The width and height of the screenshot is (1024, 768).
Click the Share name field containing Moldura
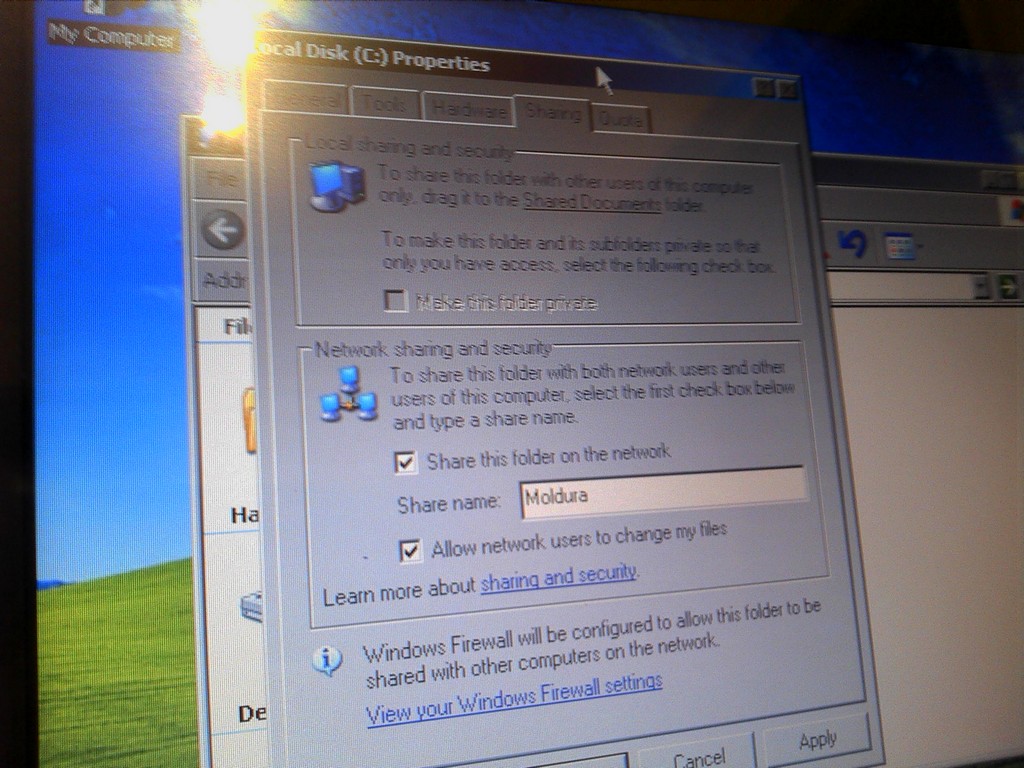(664, 492)
